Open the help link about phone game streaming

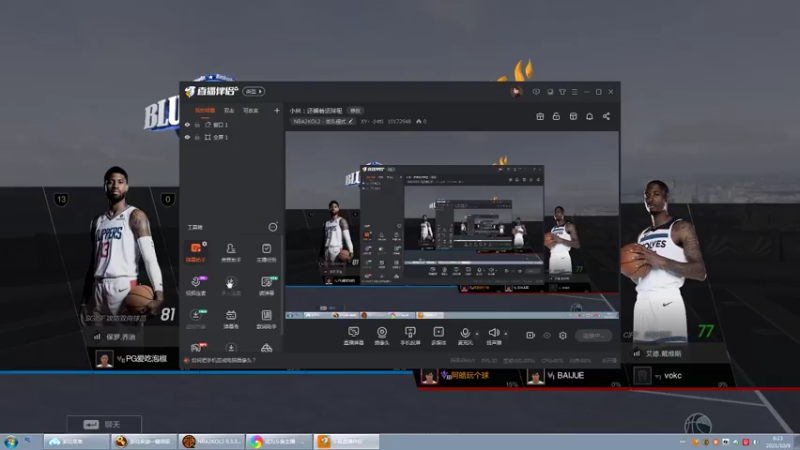click(x=223, y=360)
